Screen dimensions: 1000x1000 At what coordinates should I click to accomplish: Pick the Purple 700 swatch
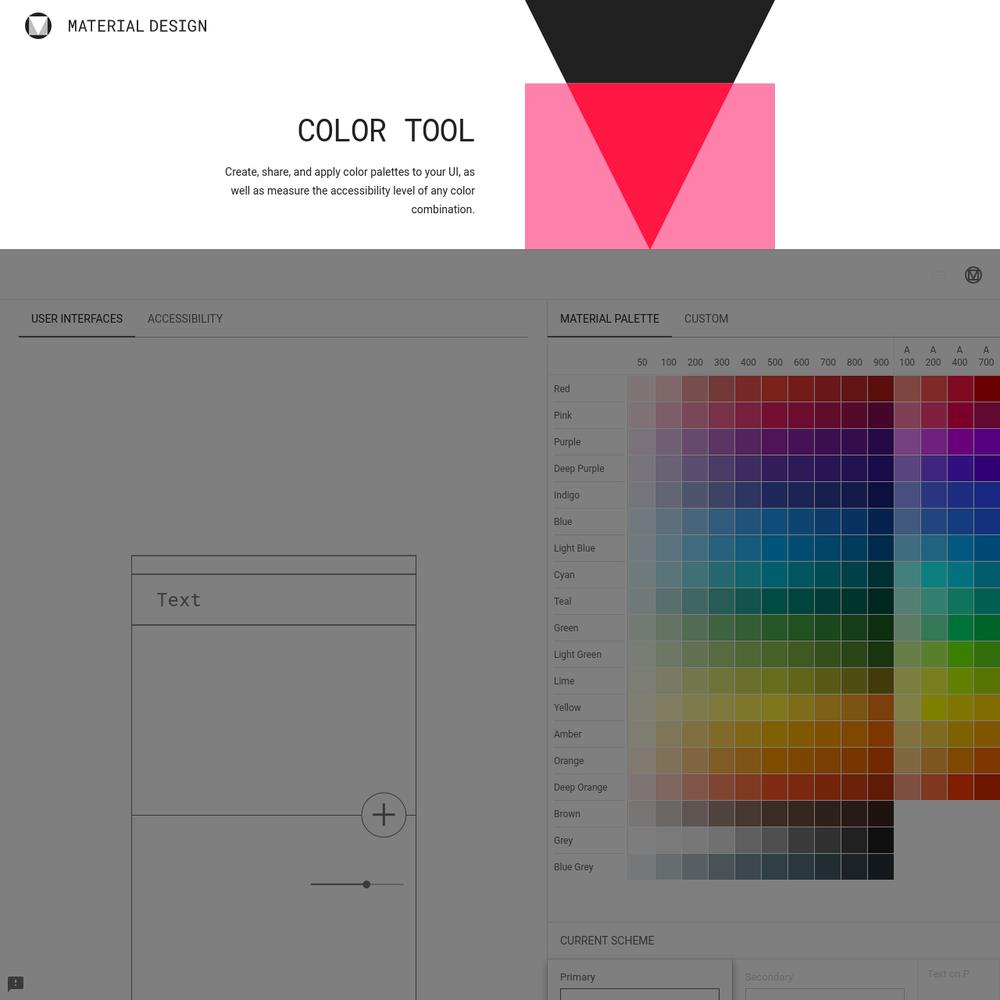[827, 442]
